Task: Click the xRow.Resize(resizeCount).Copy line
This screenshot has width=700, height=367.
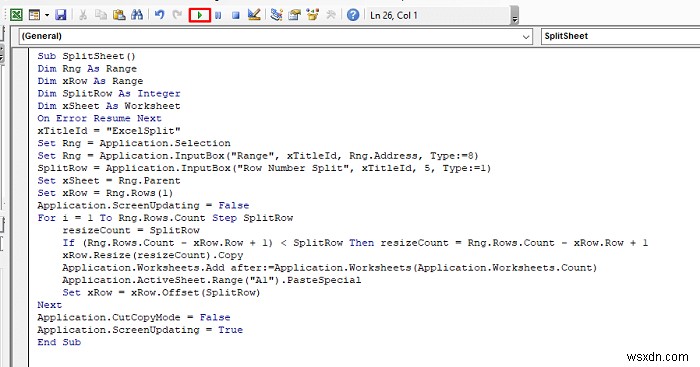Action: click(153, 255)
